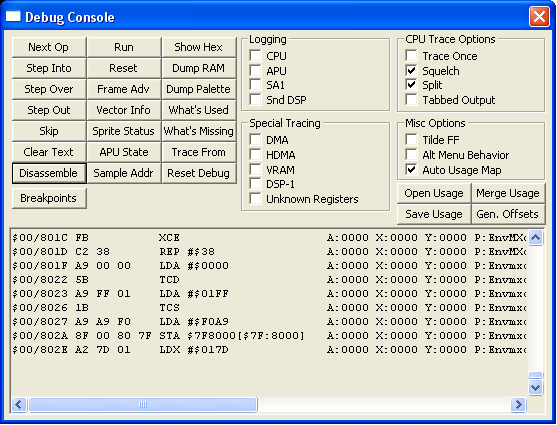557x425 pixels.
Task: Click Trace From button
Action: [x=199, y=152]
